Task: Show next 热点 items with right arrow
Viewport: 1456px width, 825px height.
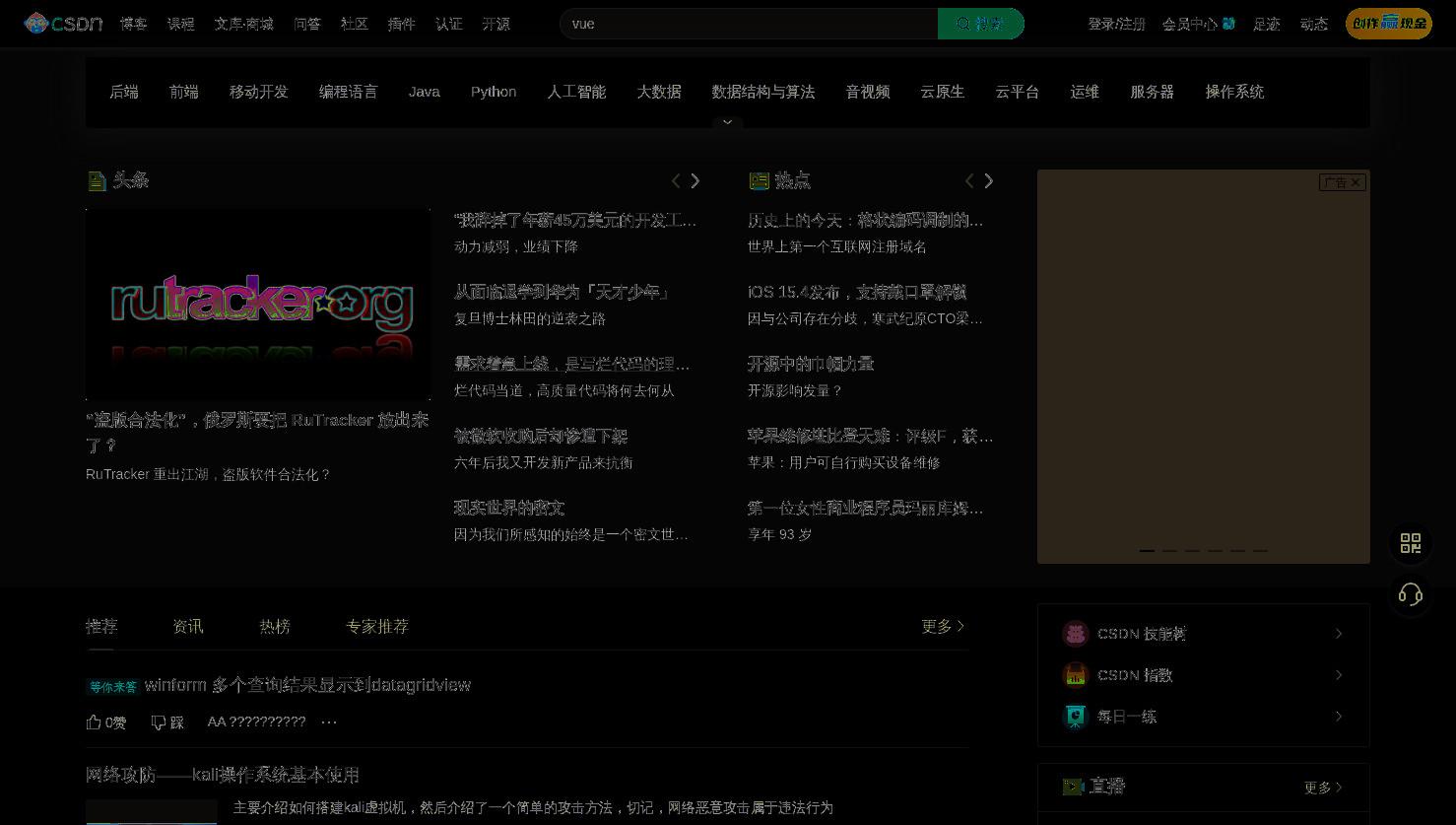Action: click(x=989, y=180)
